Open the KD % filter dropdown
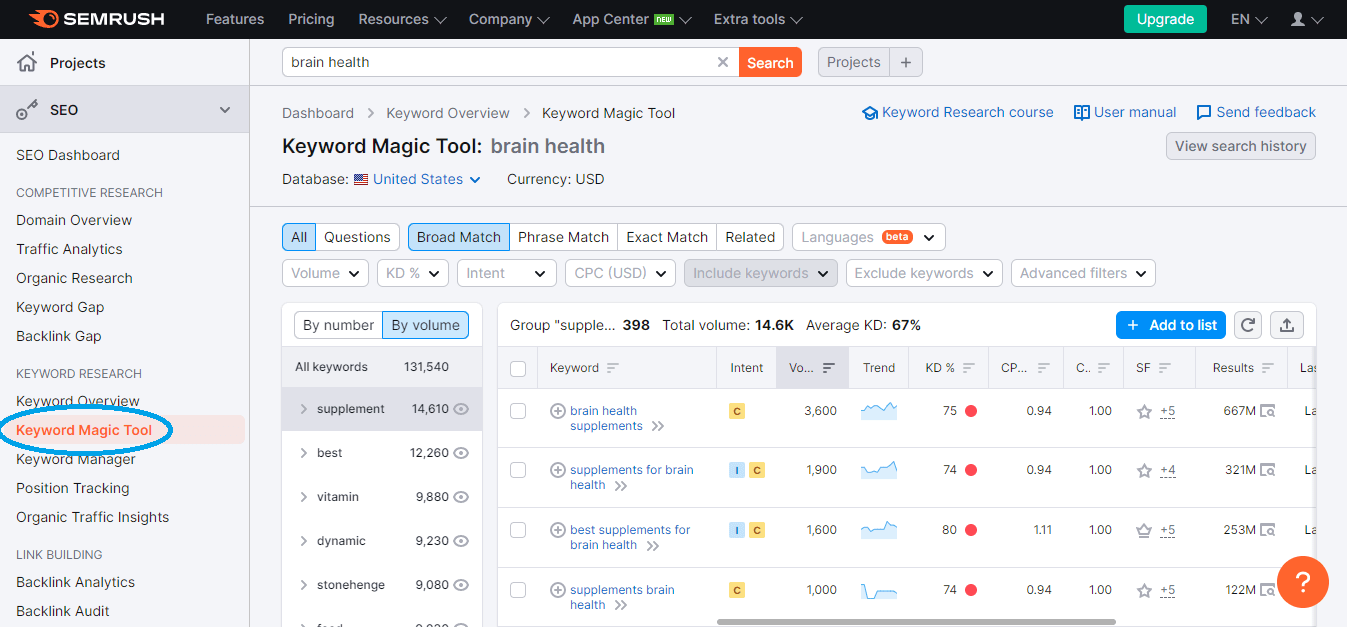The height and width of the screenshot is (627, 1347). tap(414, 273)
